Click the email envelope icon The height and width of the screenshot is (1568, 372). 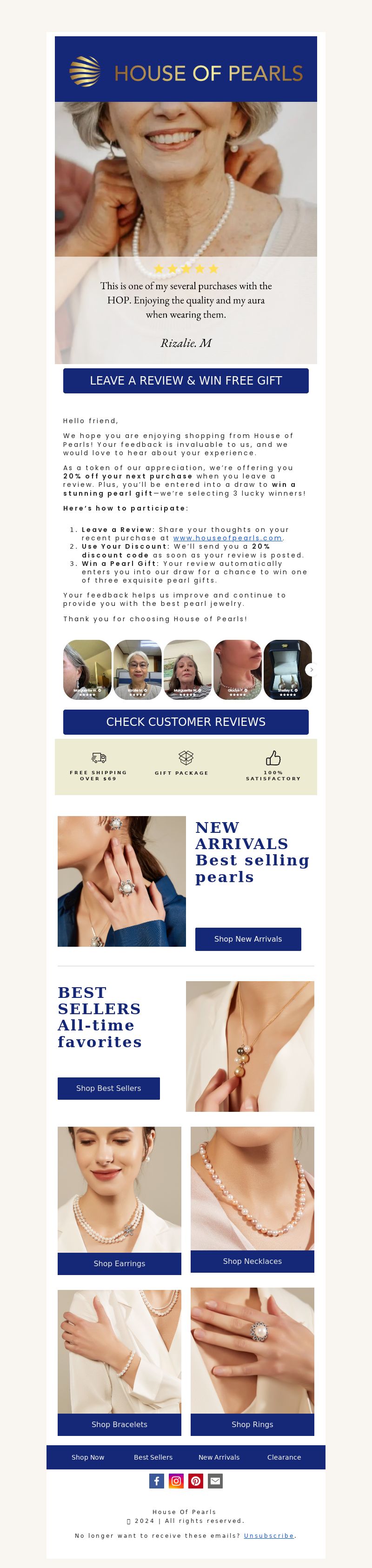215,1481
